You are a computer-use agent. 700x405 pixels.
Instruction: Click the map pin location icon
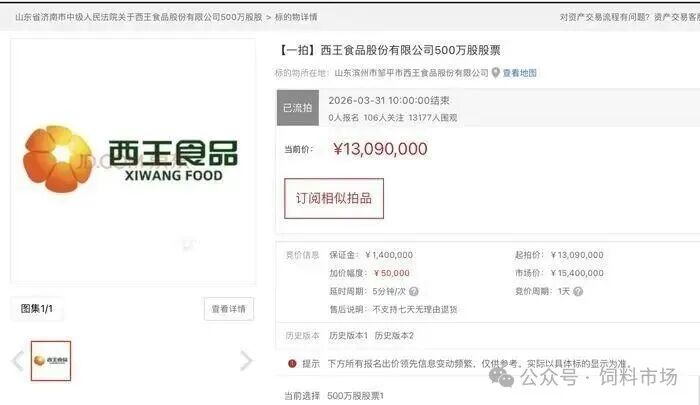click(496, 73)
